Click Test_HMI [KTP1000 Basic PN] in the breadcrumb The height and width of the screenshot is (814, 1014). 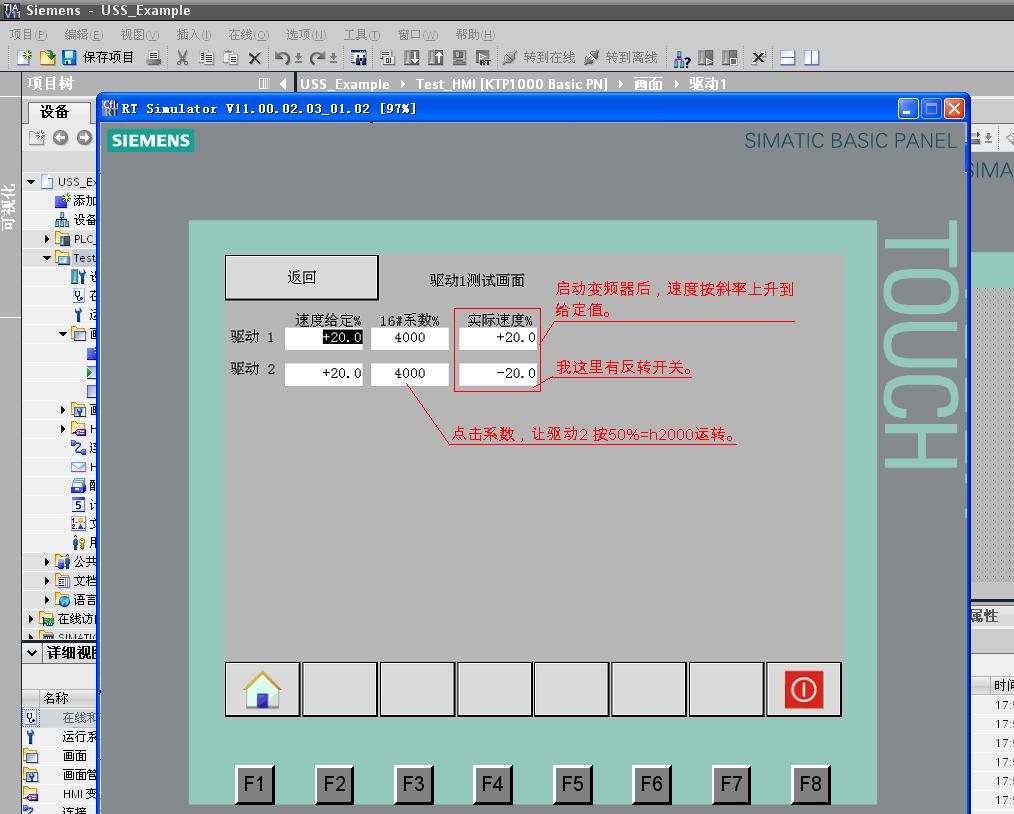[x=512, y=84]
